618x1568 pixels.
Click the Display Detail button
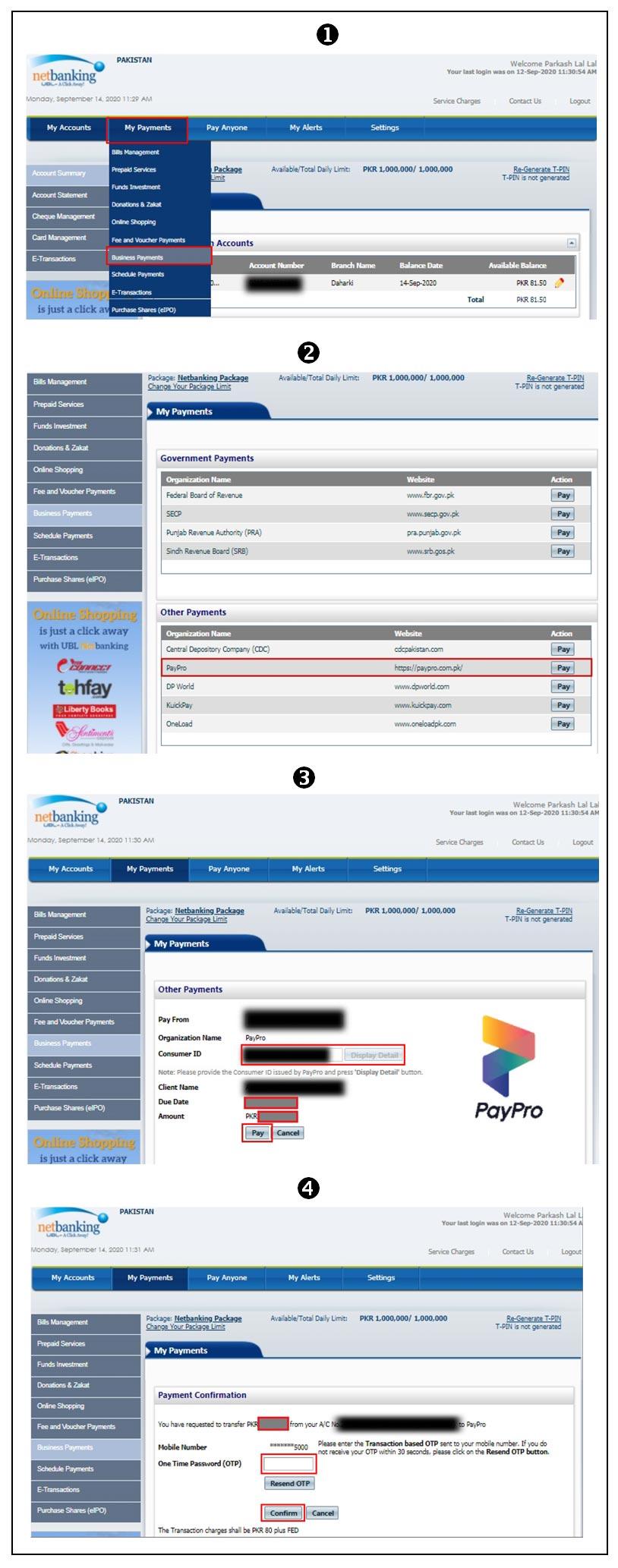point(374,1055)
